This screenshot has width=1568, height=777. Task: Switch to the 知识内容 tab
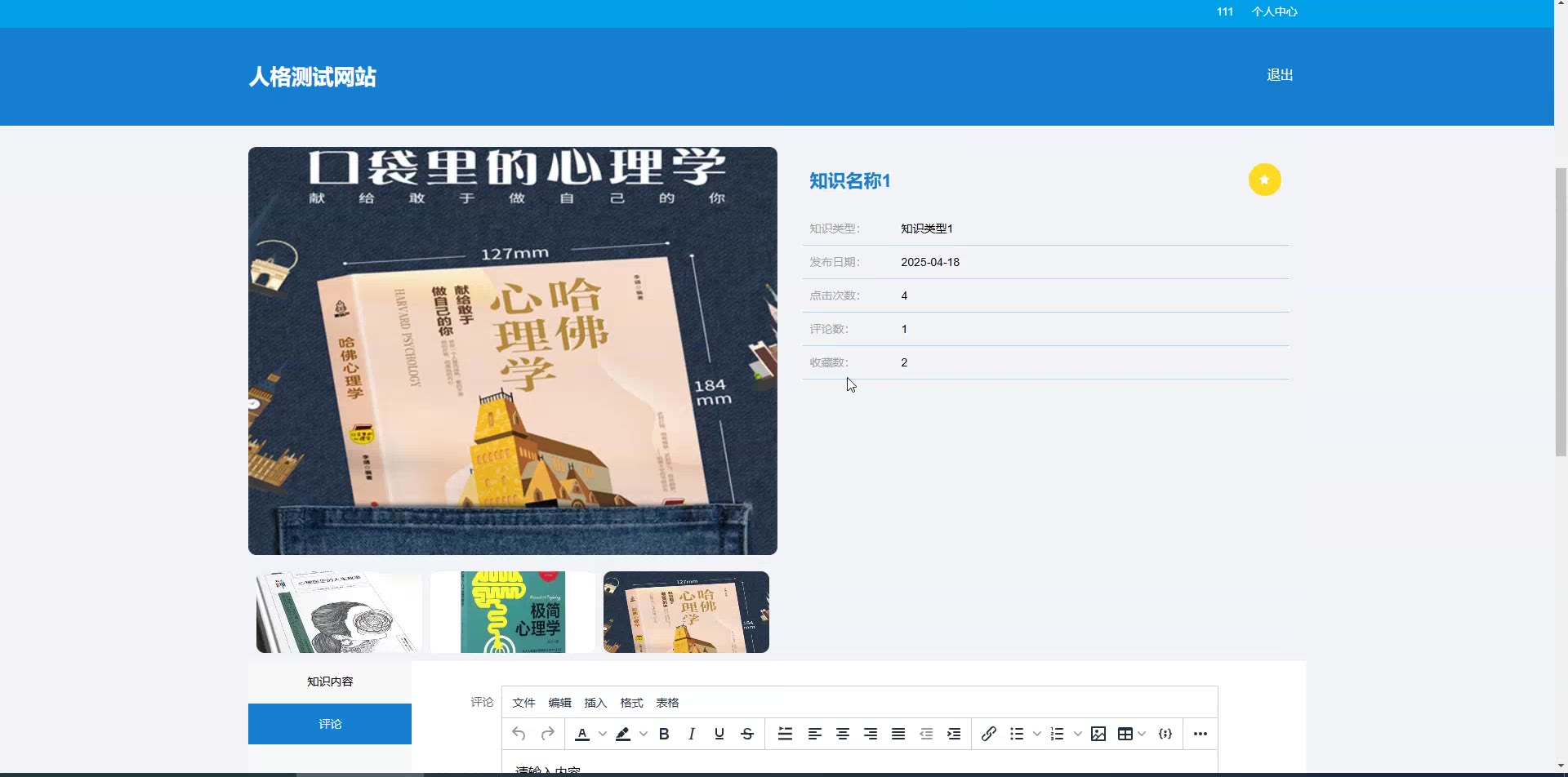330,682
